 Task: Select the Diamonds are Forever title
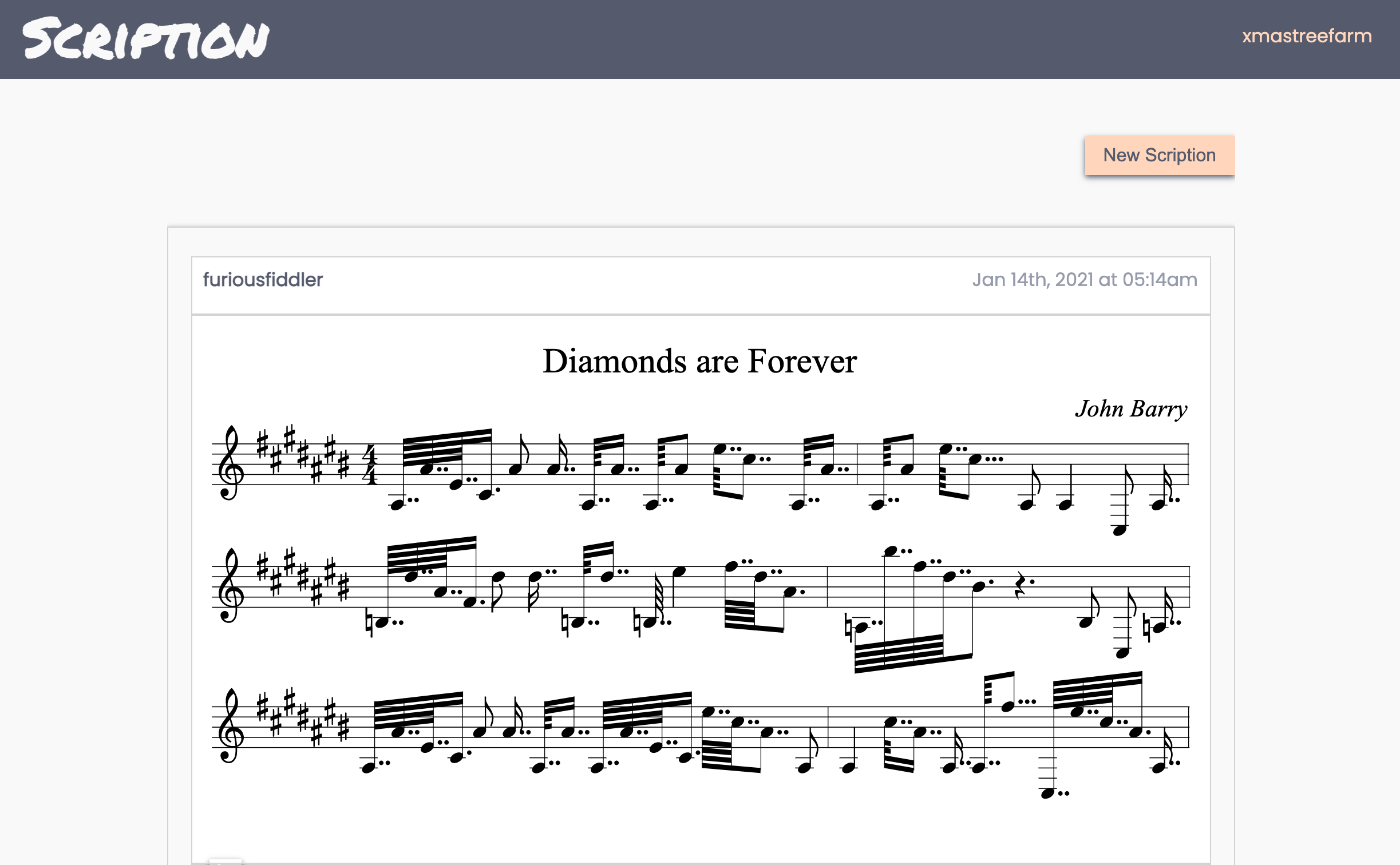click(x=699, y=362)
